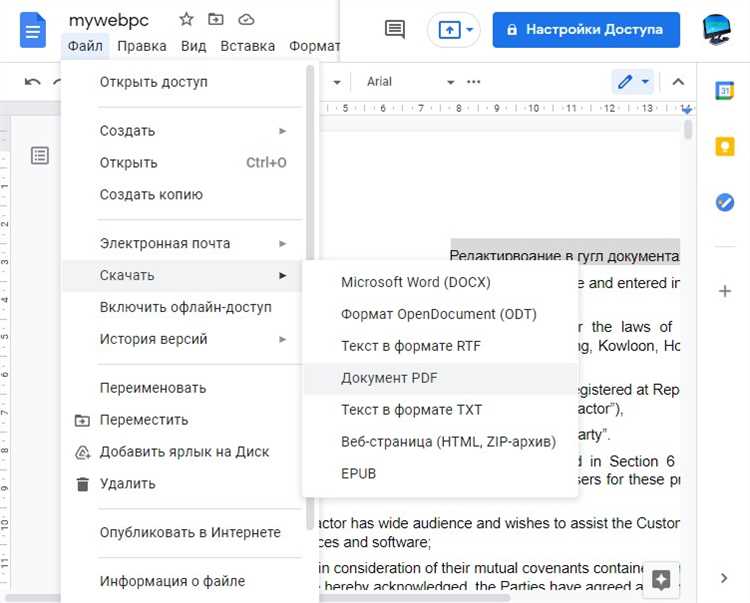Download as Microsoft Word (DOCX)

440,282
